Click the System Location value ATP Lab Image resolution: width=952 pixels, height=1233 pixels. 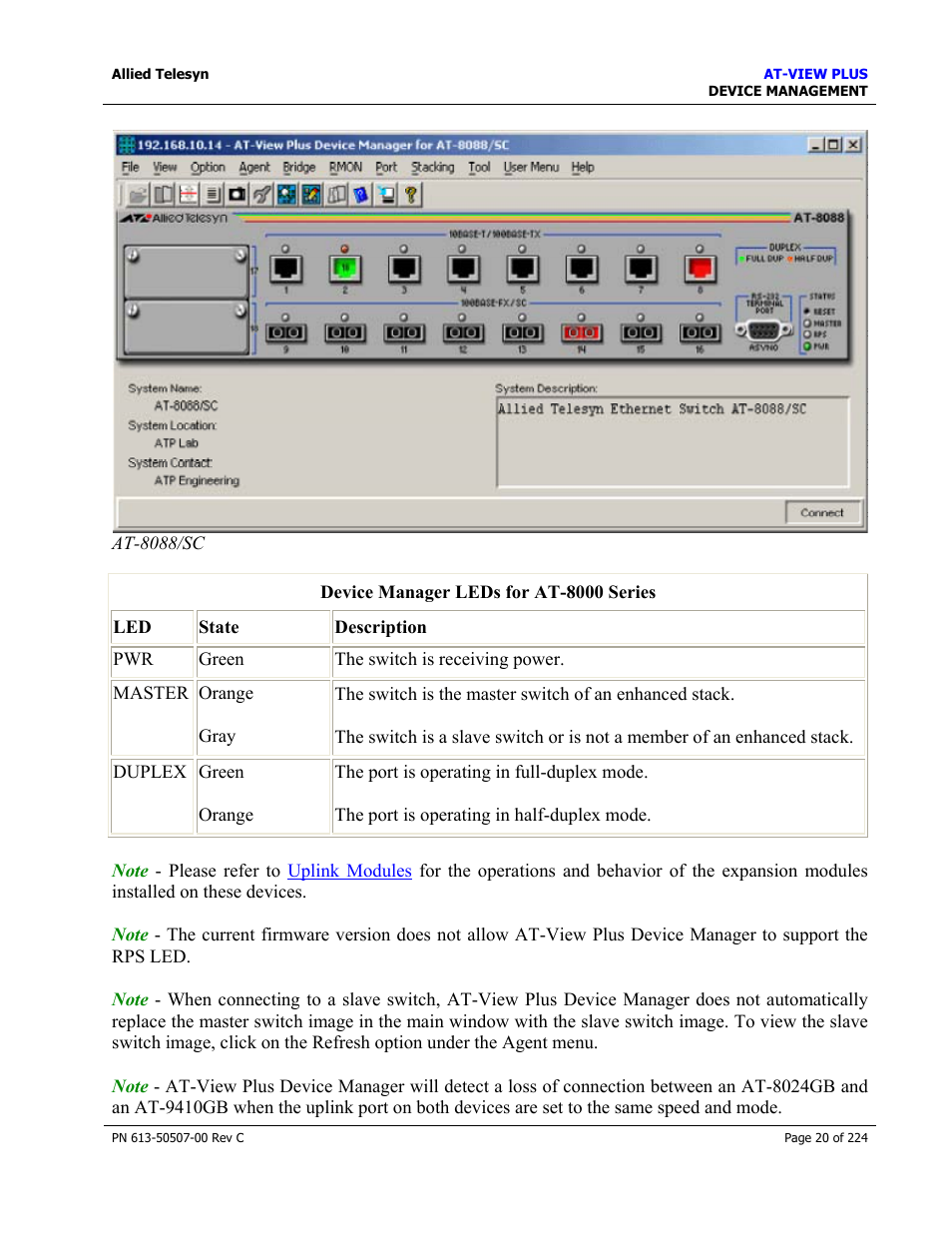176,443
